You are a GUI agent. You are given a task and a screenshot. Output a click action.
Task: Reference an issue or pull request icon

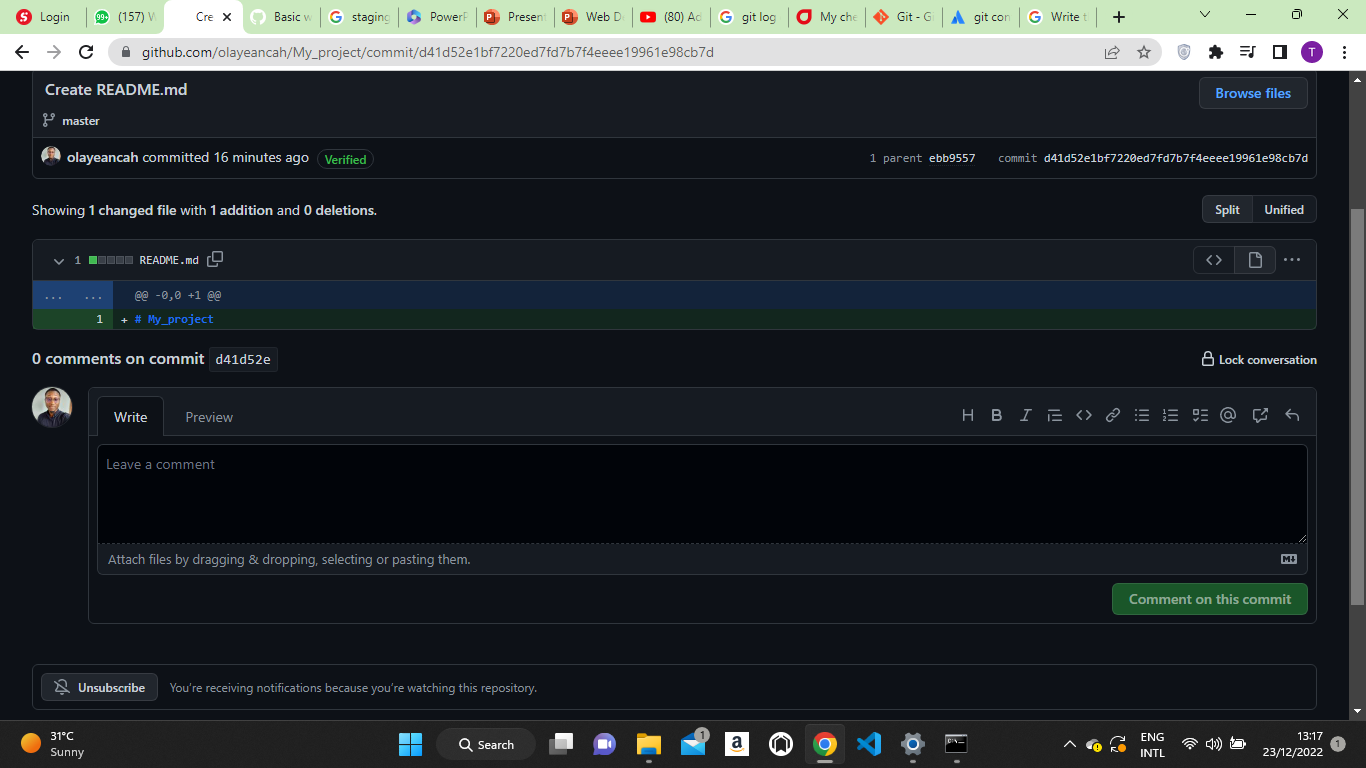1260,415
